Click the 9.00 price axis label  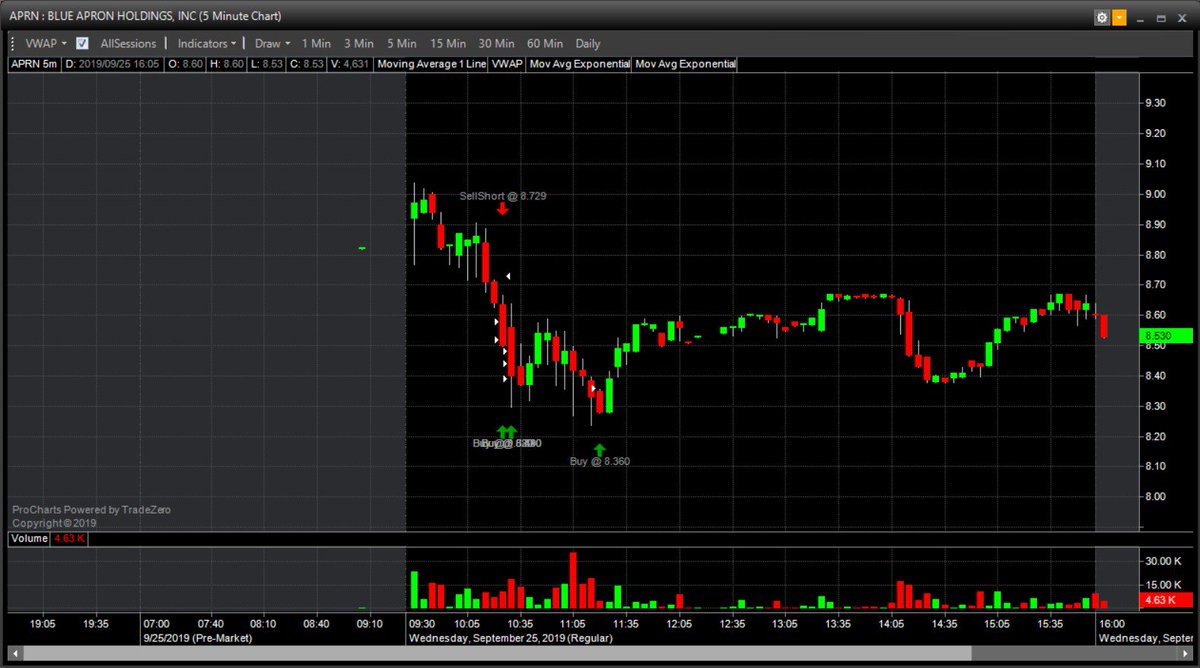(1157, 194)
